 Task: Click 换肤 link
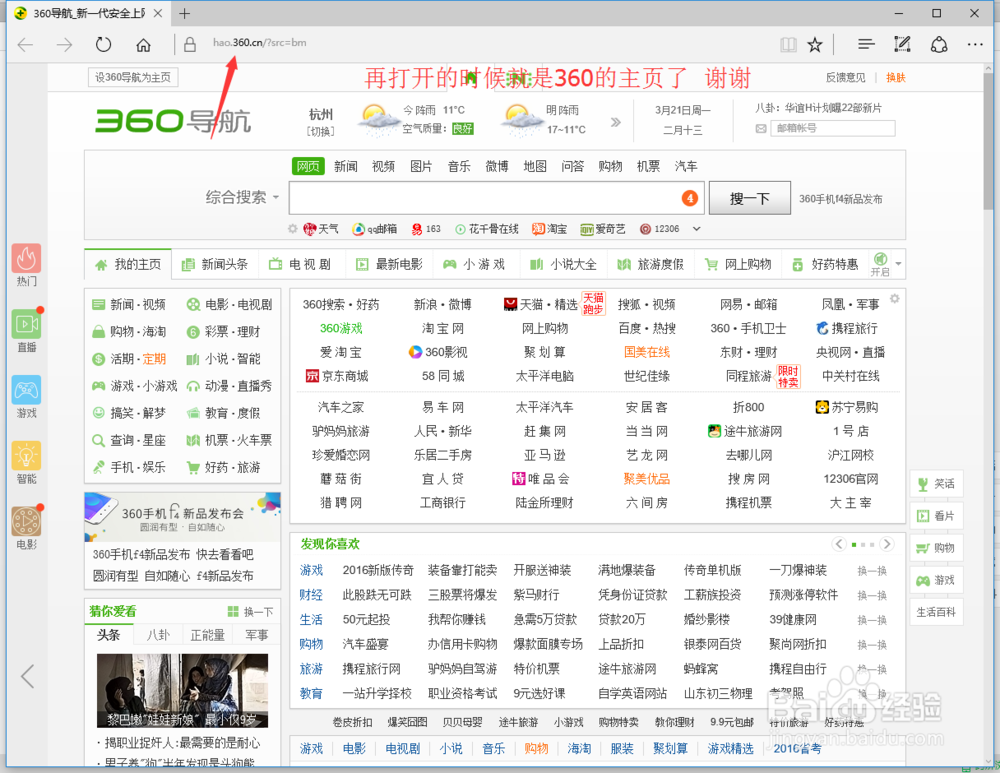pos(895,77)
